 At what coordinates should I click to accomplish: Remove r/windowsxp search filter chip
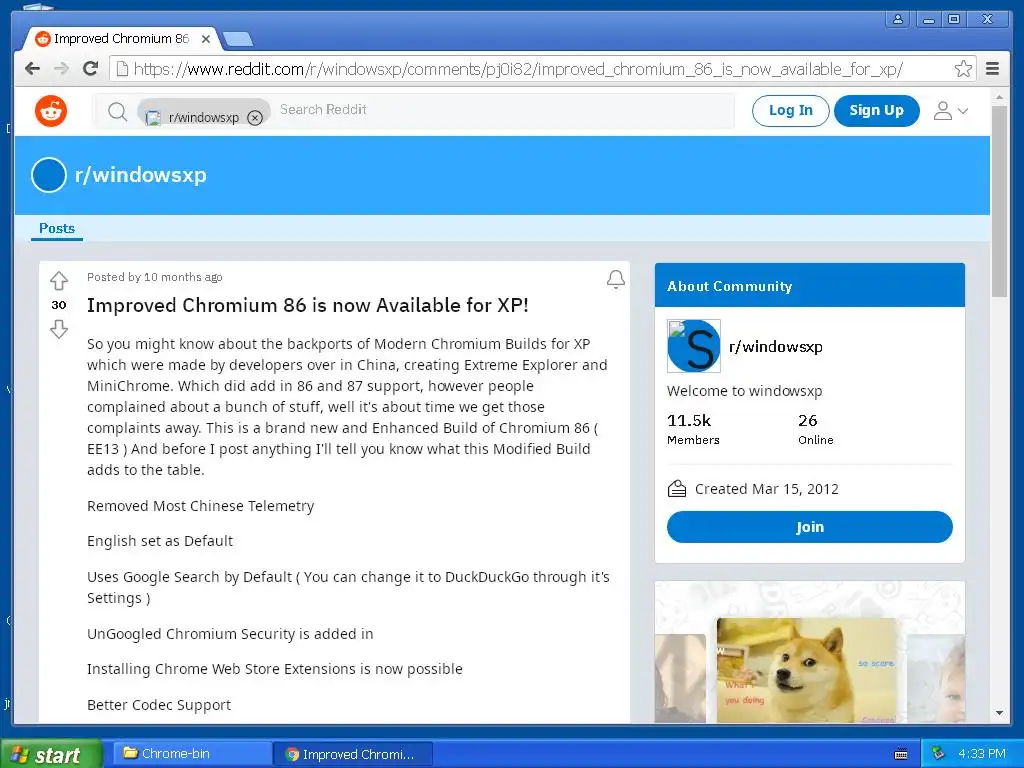[x=255, y=118]
